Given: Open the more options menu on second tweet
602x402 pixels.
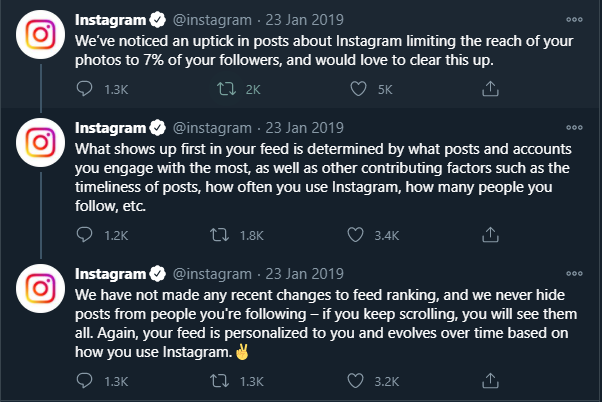Looking at the screenshot, I should point(573,127).
